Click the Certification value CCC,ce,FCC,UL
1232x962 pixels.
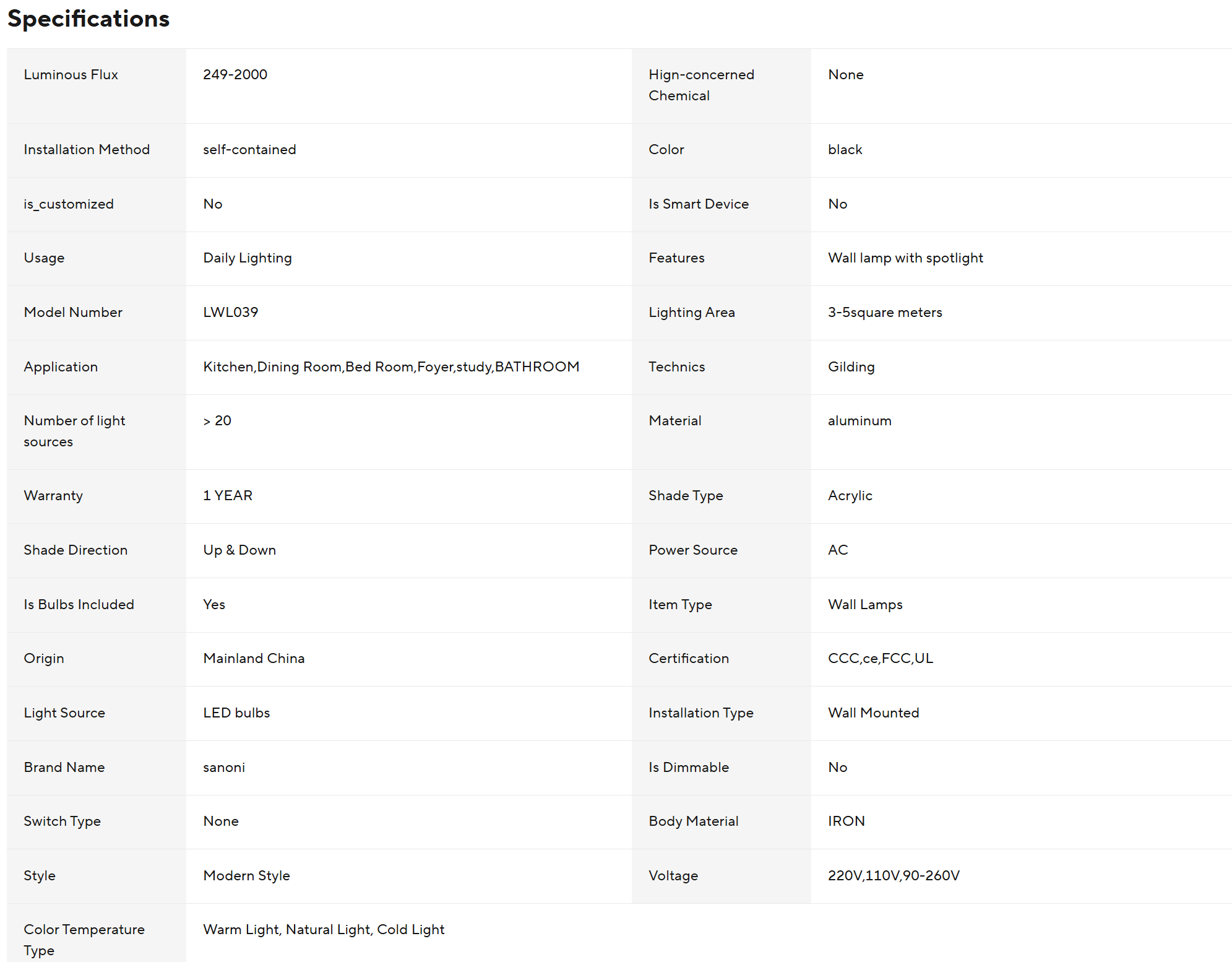881,658
